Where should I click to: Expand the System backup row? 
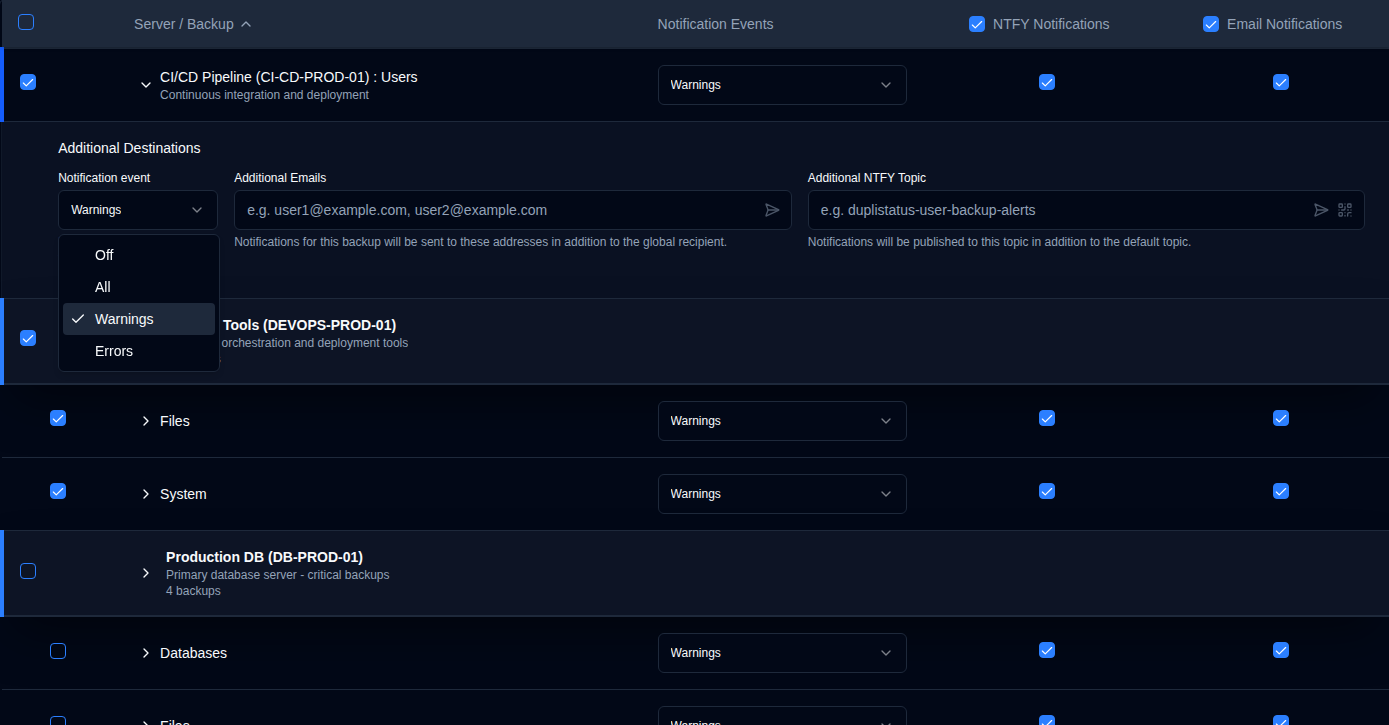(146, 494)
